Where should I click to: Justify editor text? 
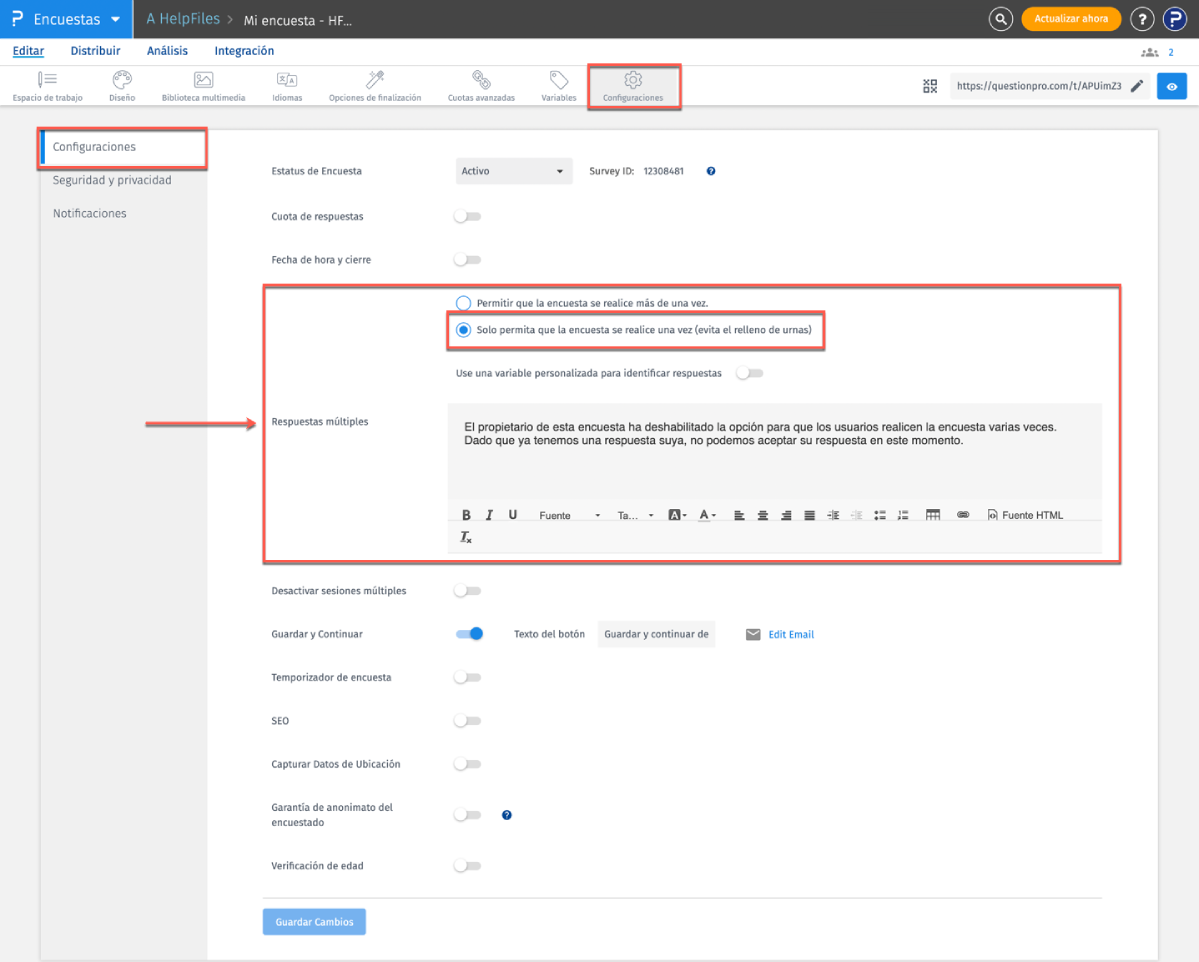(809, 515)
